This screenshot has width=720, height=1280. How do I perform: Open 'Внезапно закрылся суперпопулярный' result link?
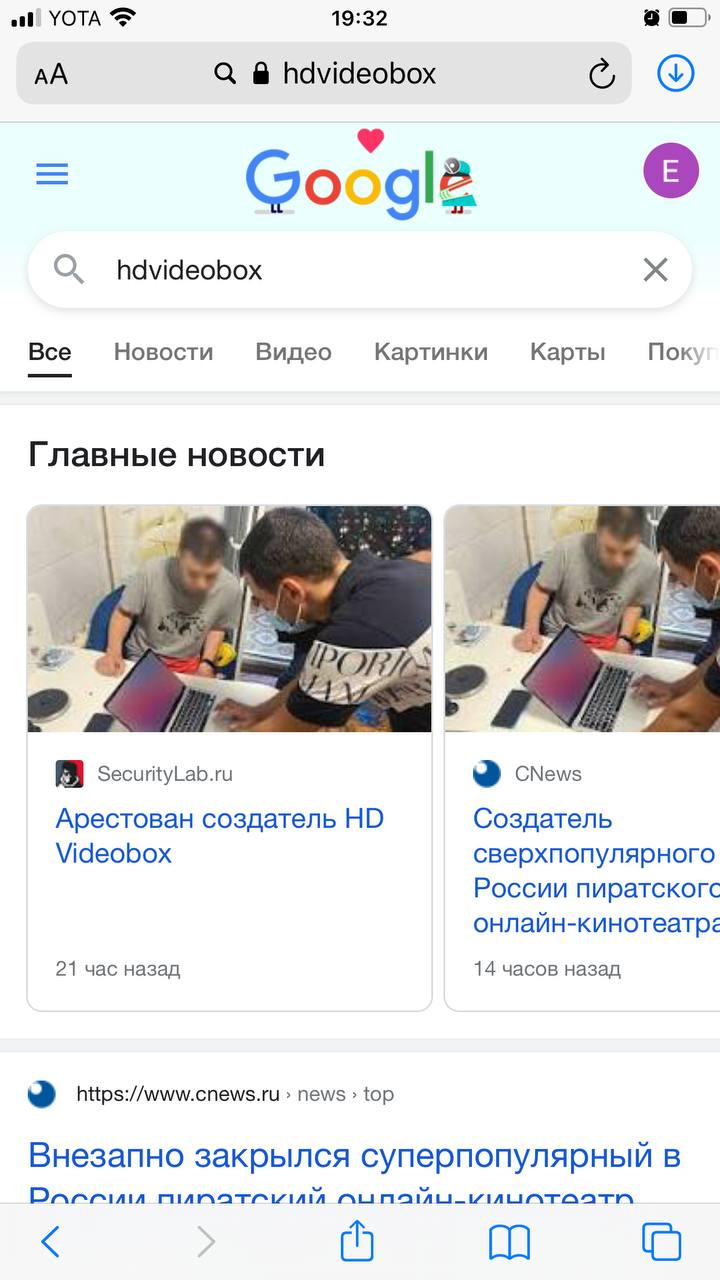pyautogui.click(x=355, y=1171)
